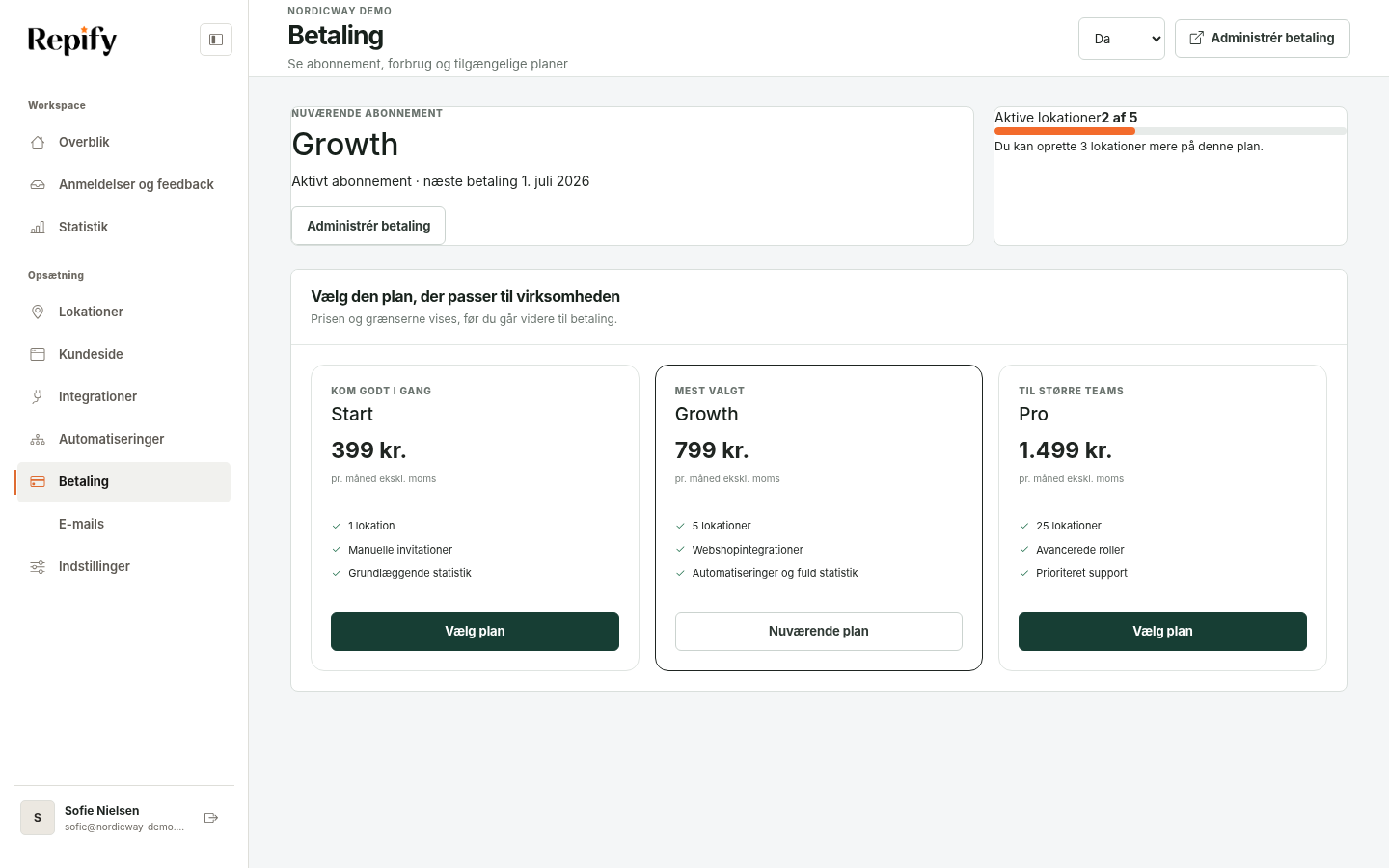This screenshot has height=868, width=1389.
Task: Open the Kundeside section
Action: (123, 354)
